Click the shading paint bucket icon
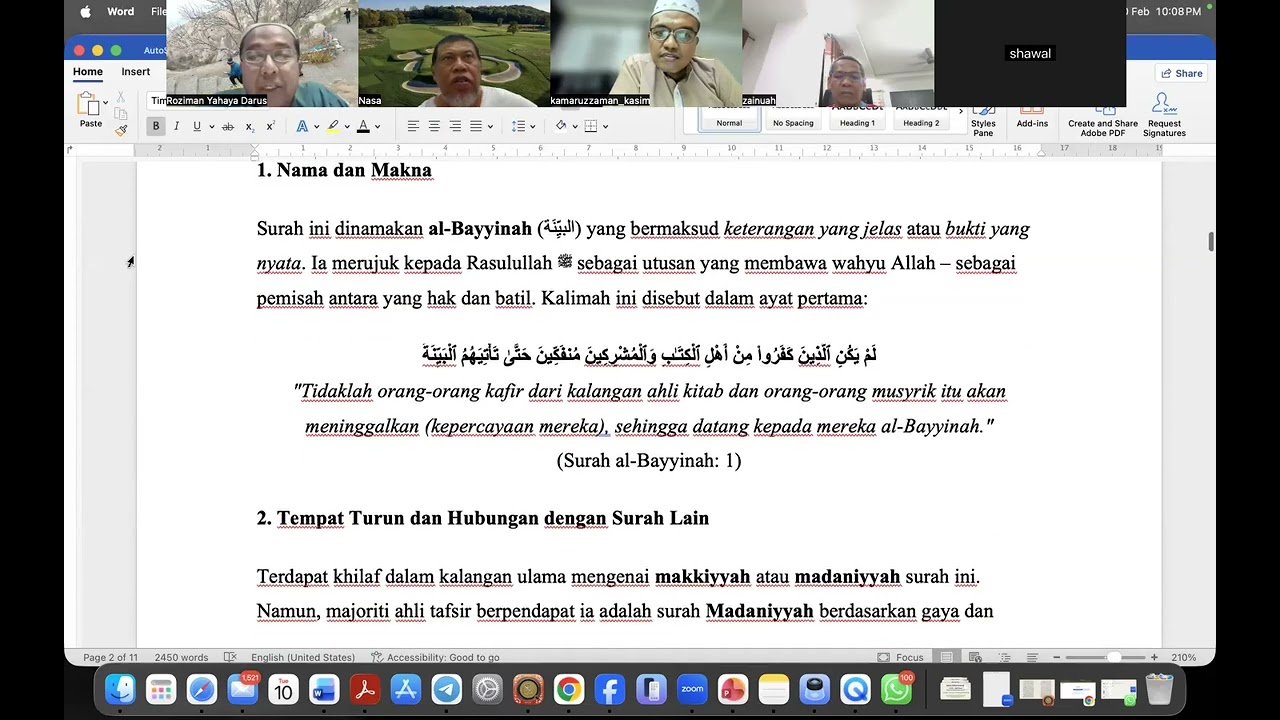The image size is (1280, 720). point(561,126)
